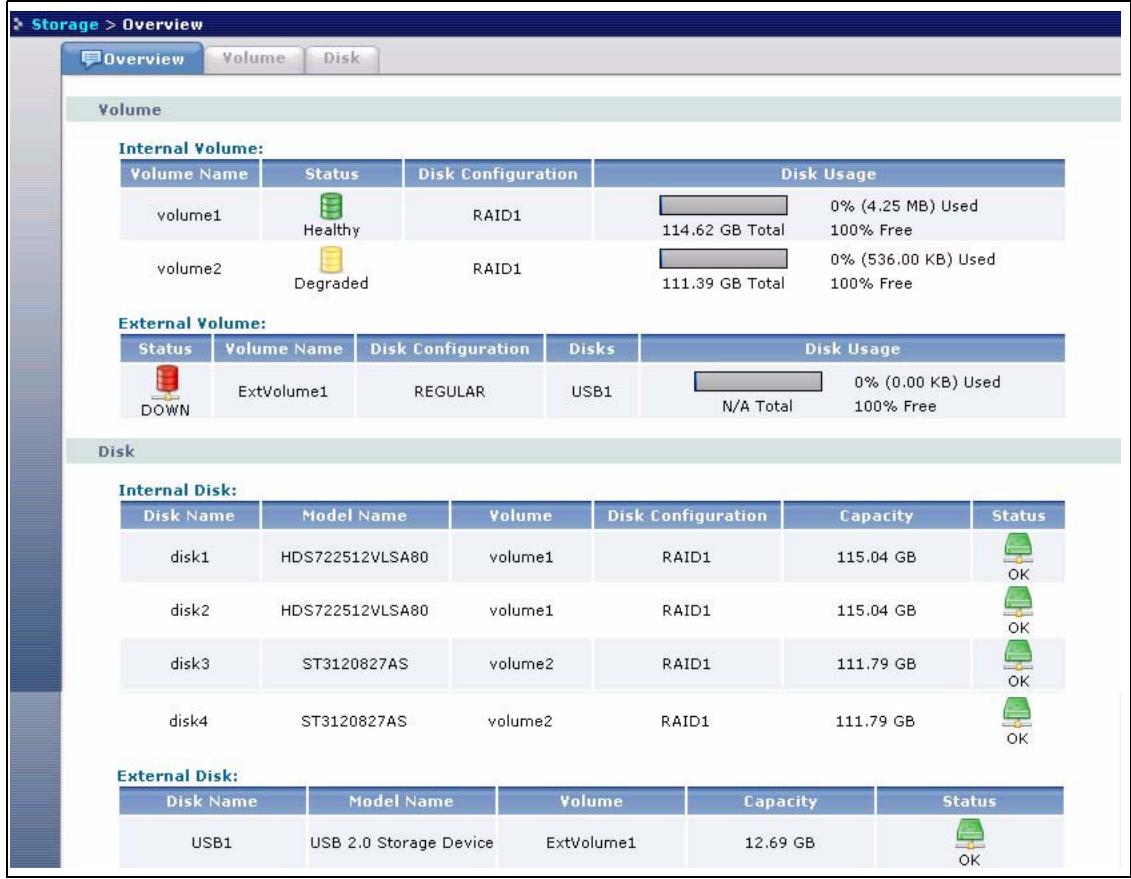Open the Overview tab

[x=132, y=58]
